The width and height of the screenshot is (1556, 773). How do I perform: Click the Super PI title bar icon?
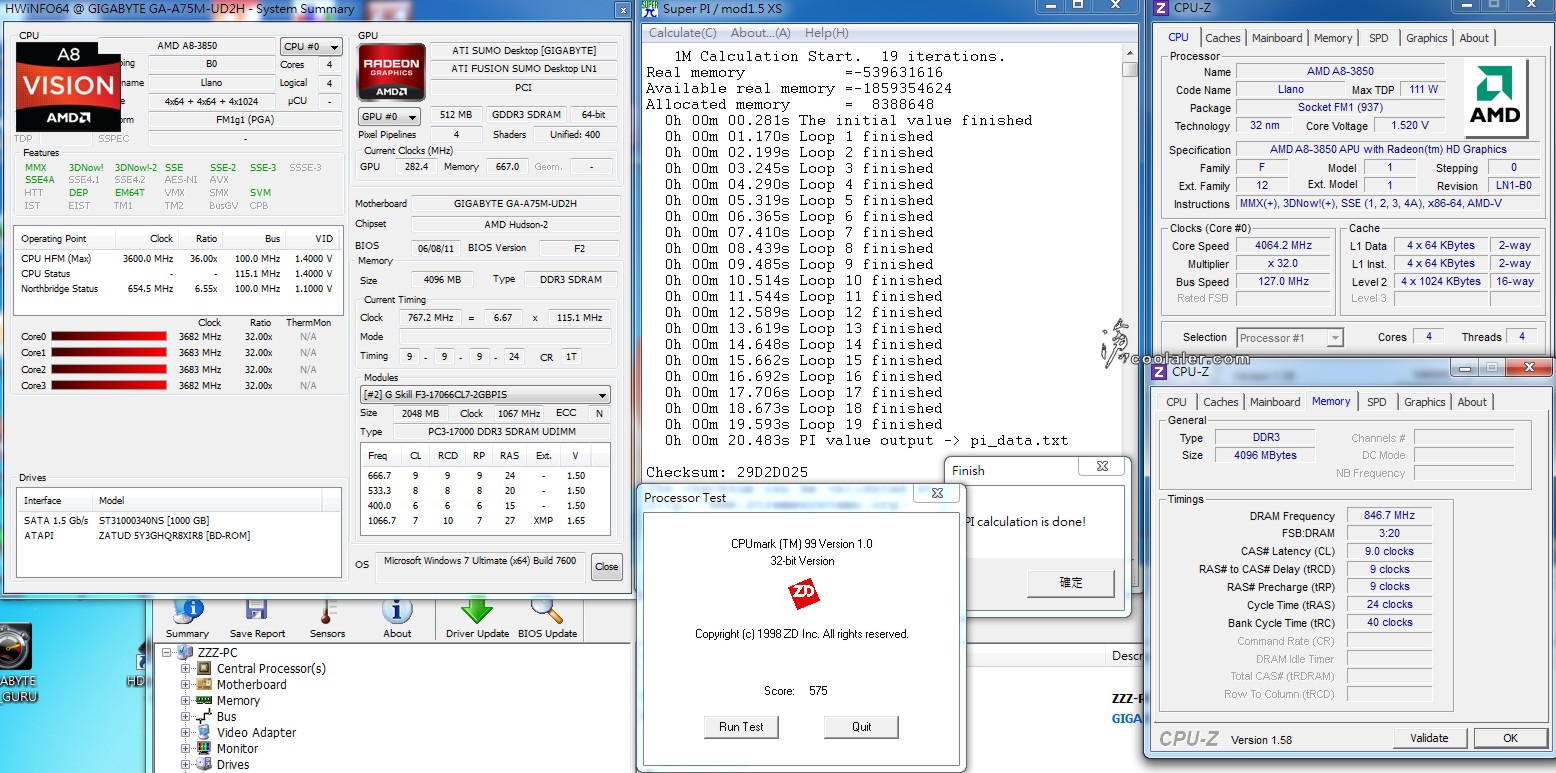[x=651, y=8]
